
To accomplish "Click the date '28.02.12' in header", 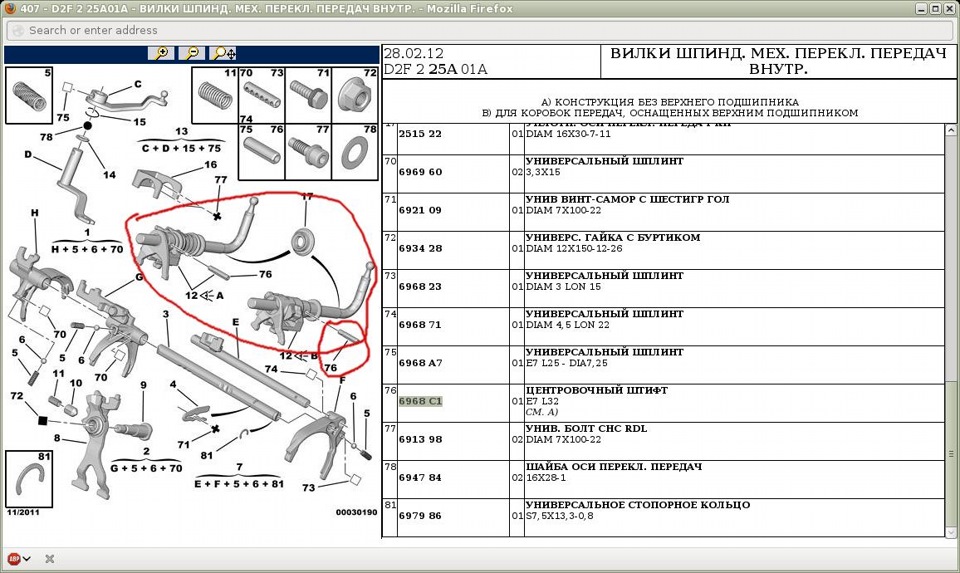I will tap(413, 53).
